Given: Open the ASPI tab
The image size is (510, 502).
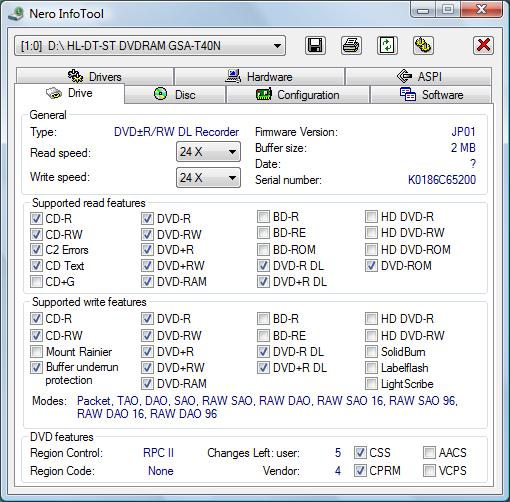Looking at the screenshot, I should pyautogui.click(x=418, y=76).
